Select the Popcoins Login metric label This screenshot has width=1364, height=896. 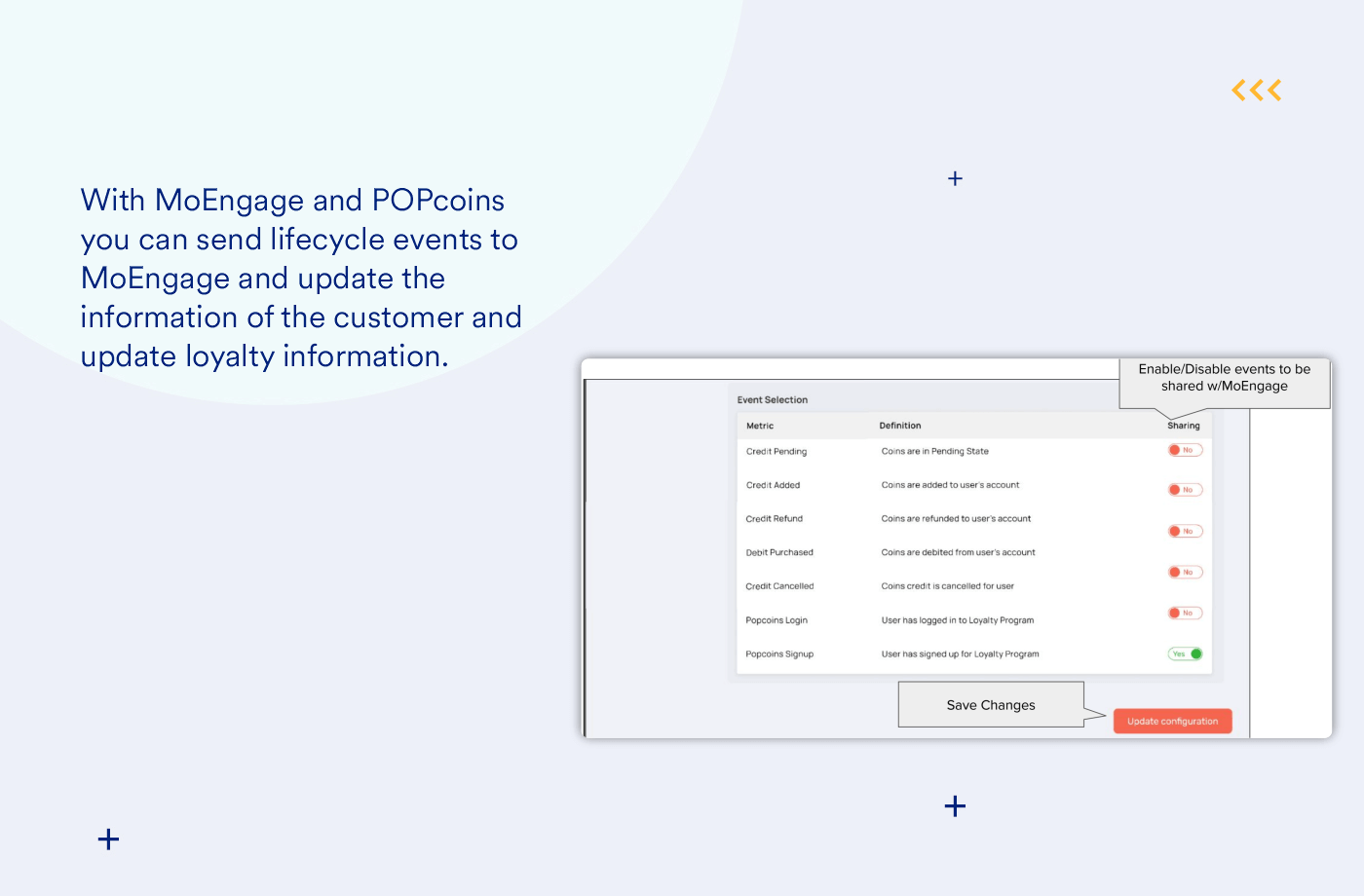(777, 620)
